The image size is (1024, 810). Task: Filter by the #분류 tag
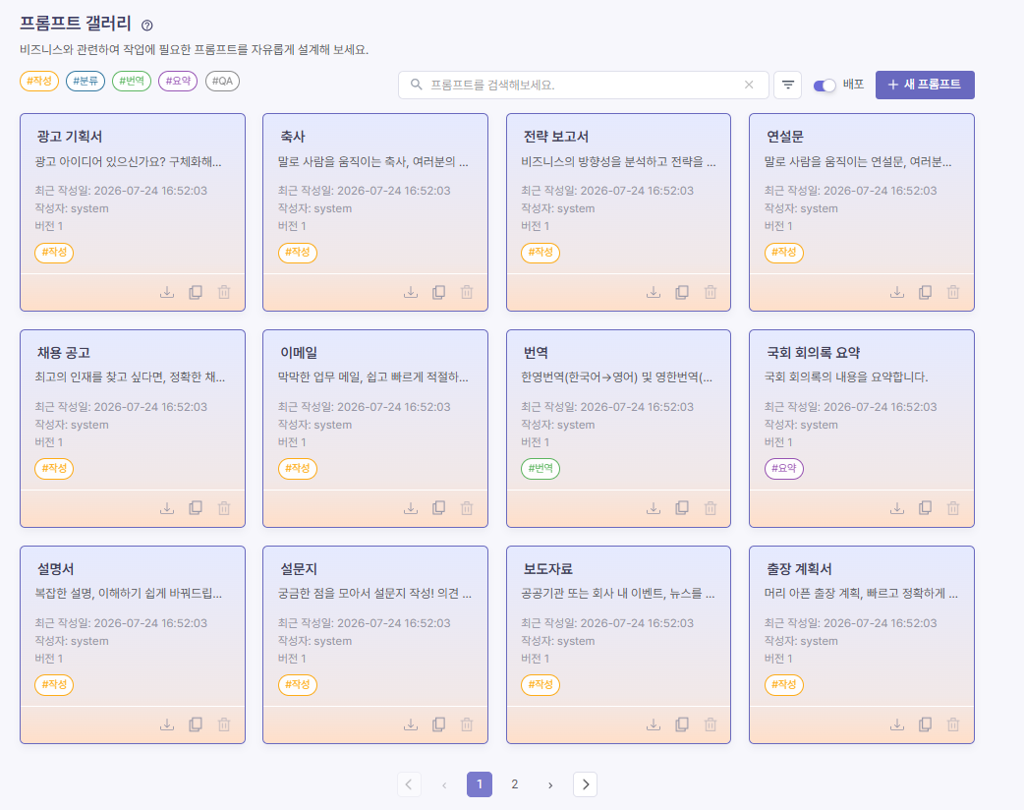(x=86, y=81)
